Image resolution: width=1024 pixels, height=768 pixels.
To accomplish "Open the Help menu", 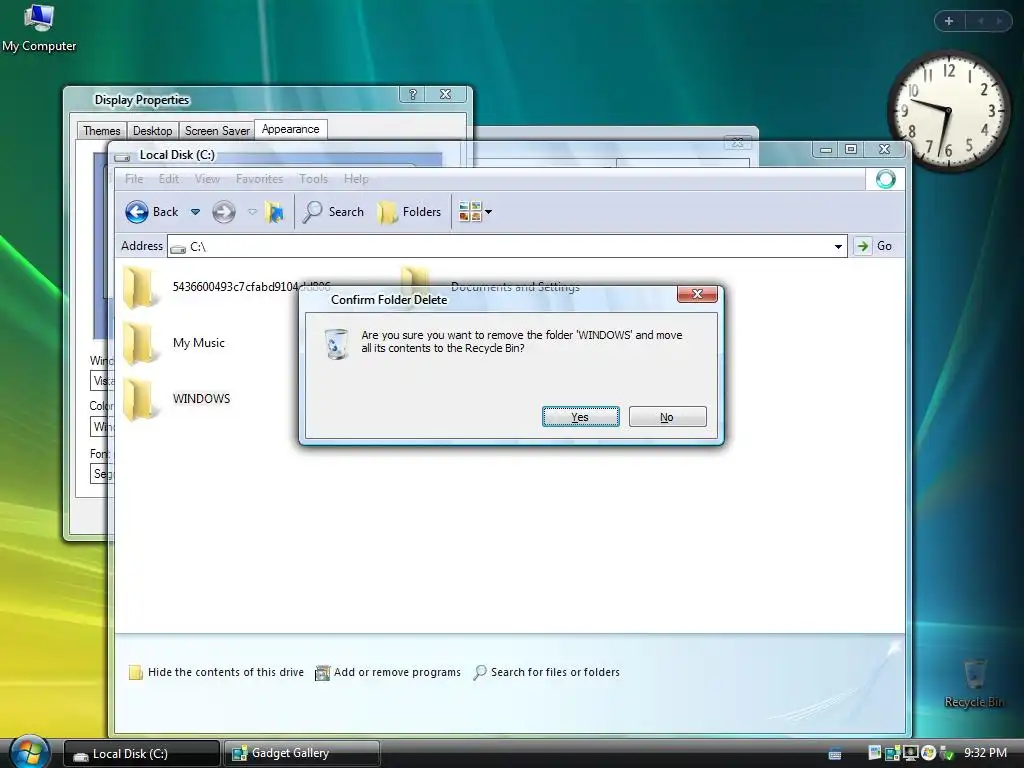I will (x=356, y=178).
